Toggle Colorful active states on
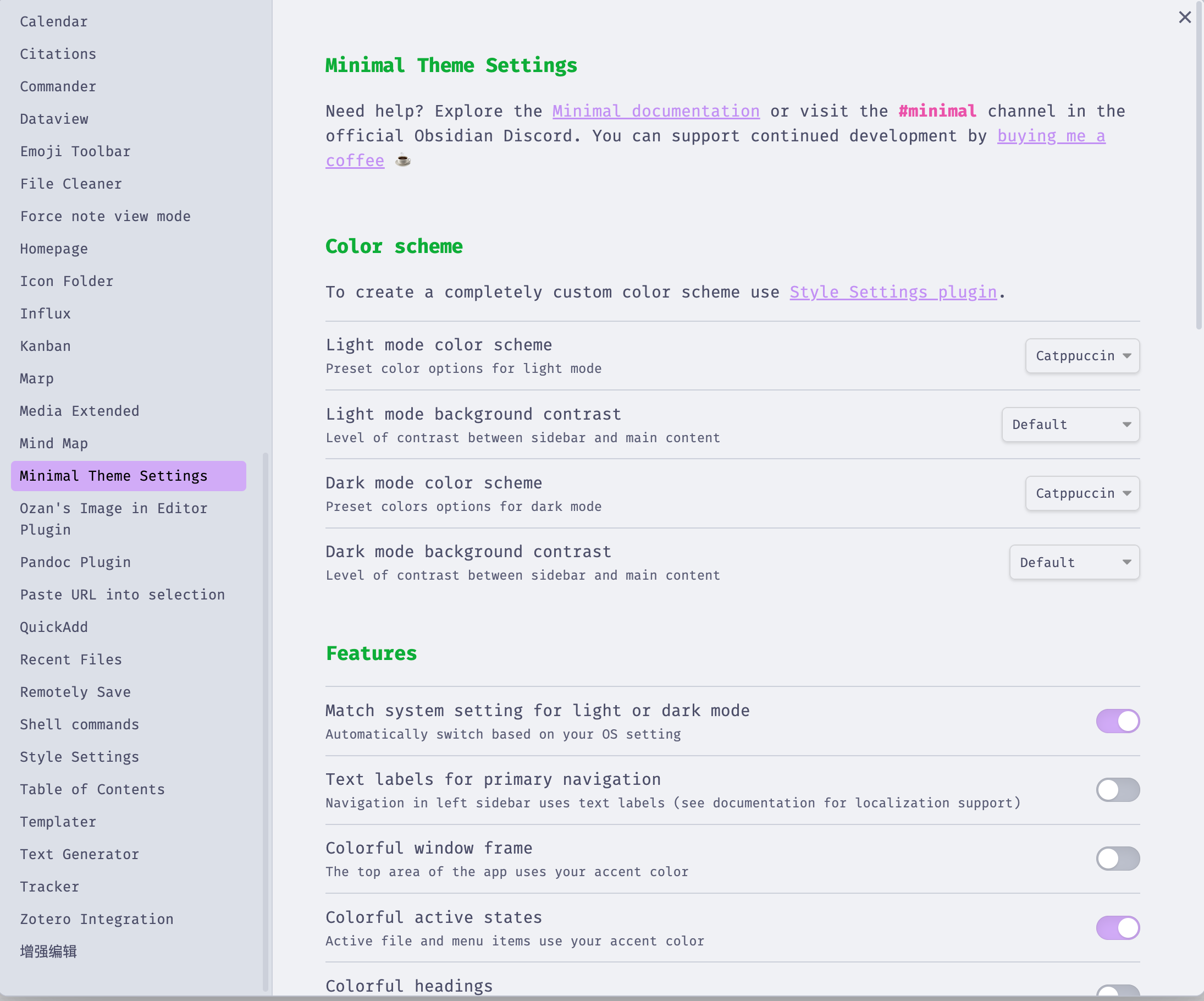The width and height of the screenshot is (1204, 1001). tap(1117, 927)
